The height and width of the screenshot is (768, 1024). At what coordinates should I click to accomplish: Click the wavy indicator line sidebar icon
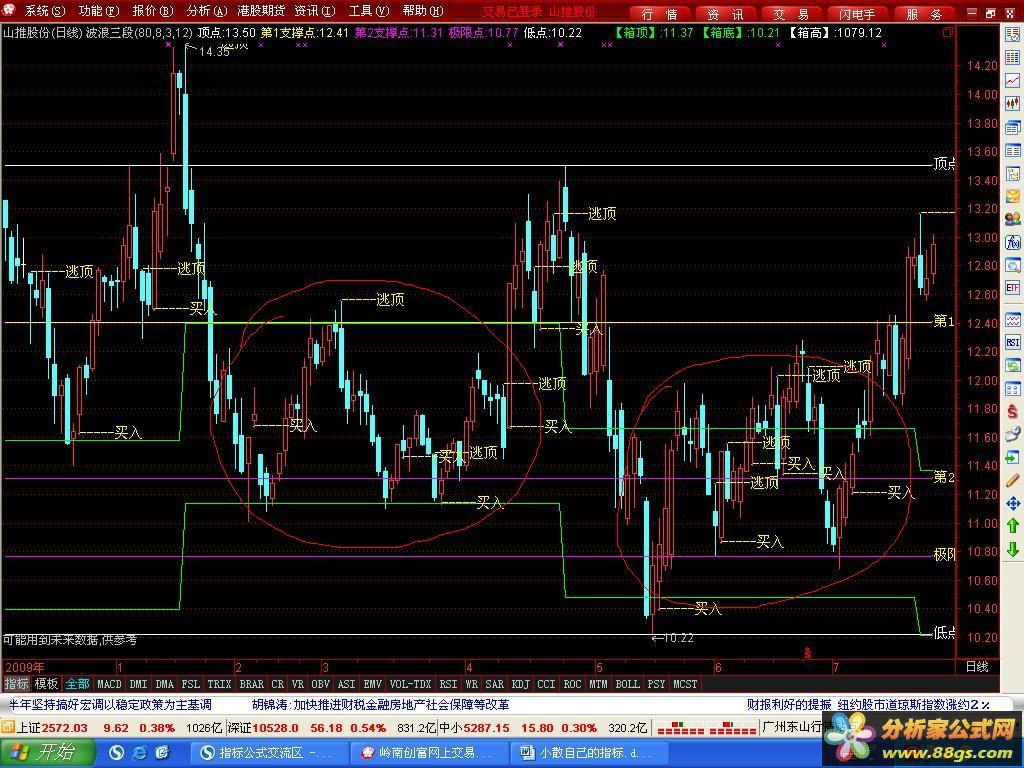click(1012, 320)
